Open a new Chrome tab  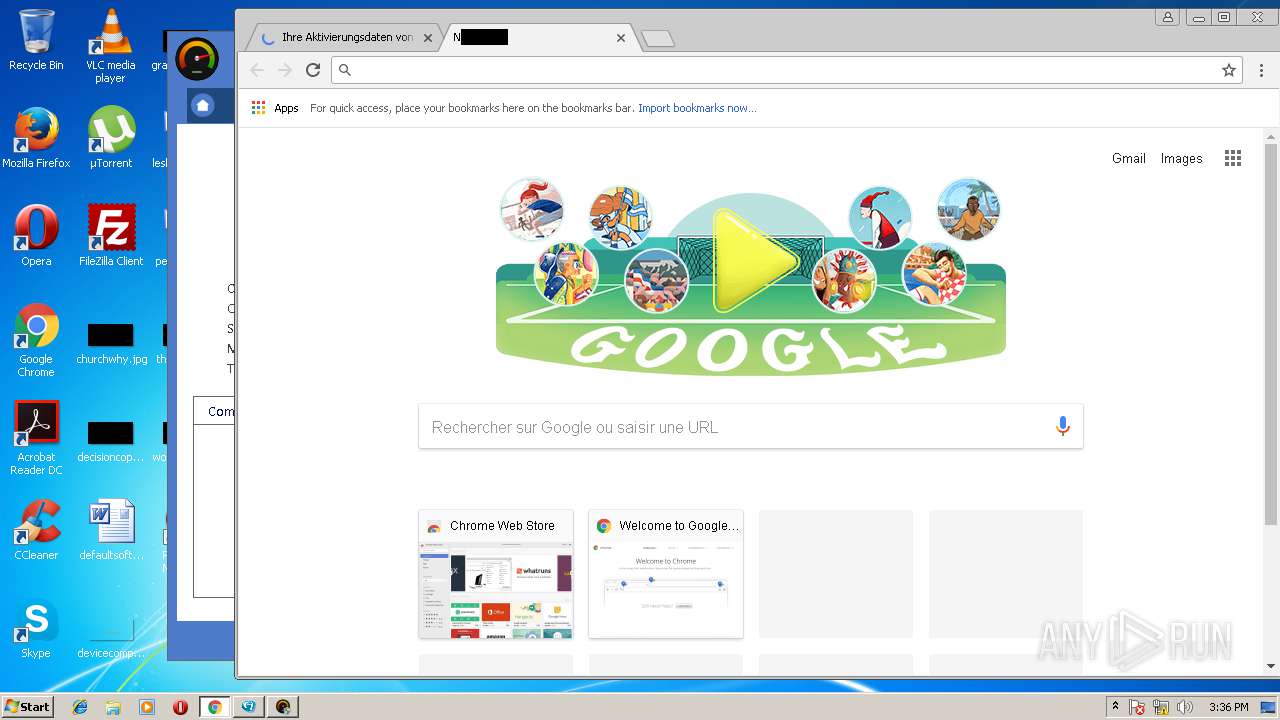tap(657, 39)
